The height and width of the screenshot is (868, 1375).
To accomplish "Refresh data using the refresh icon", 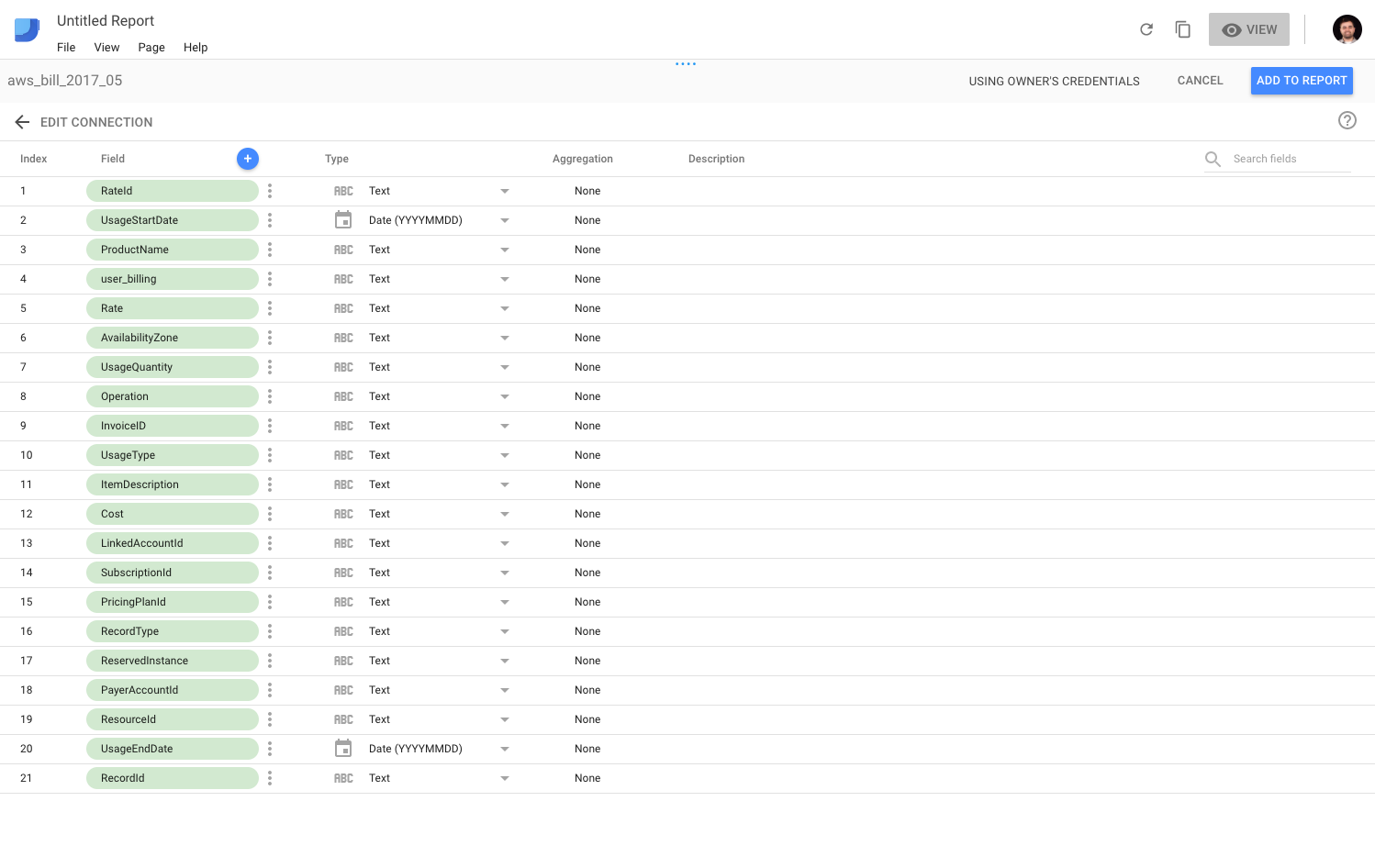I will click(x=1146, y=29).
